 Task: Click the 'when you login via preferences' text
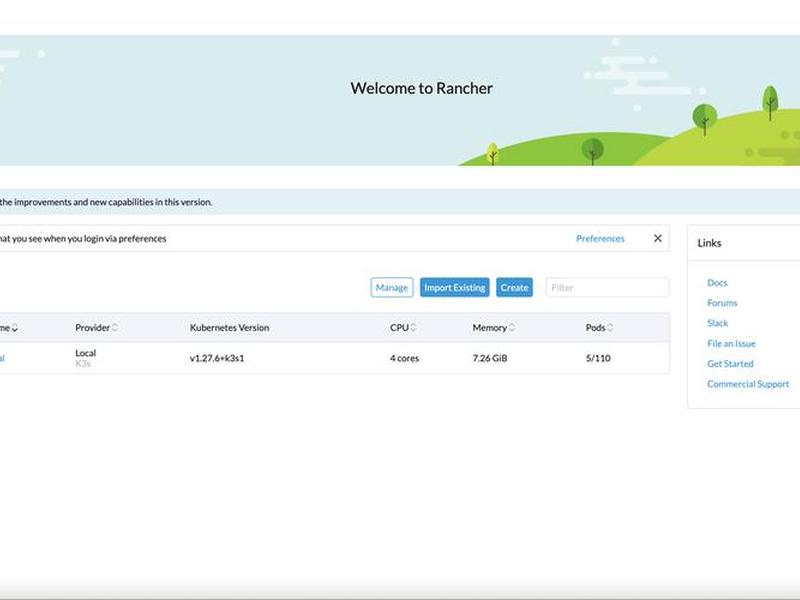(105, 238)
